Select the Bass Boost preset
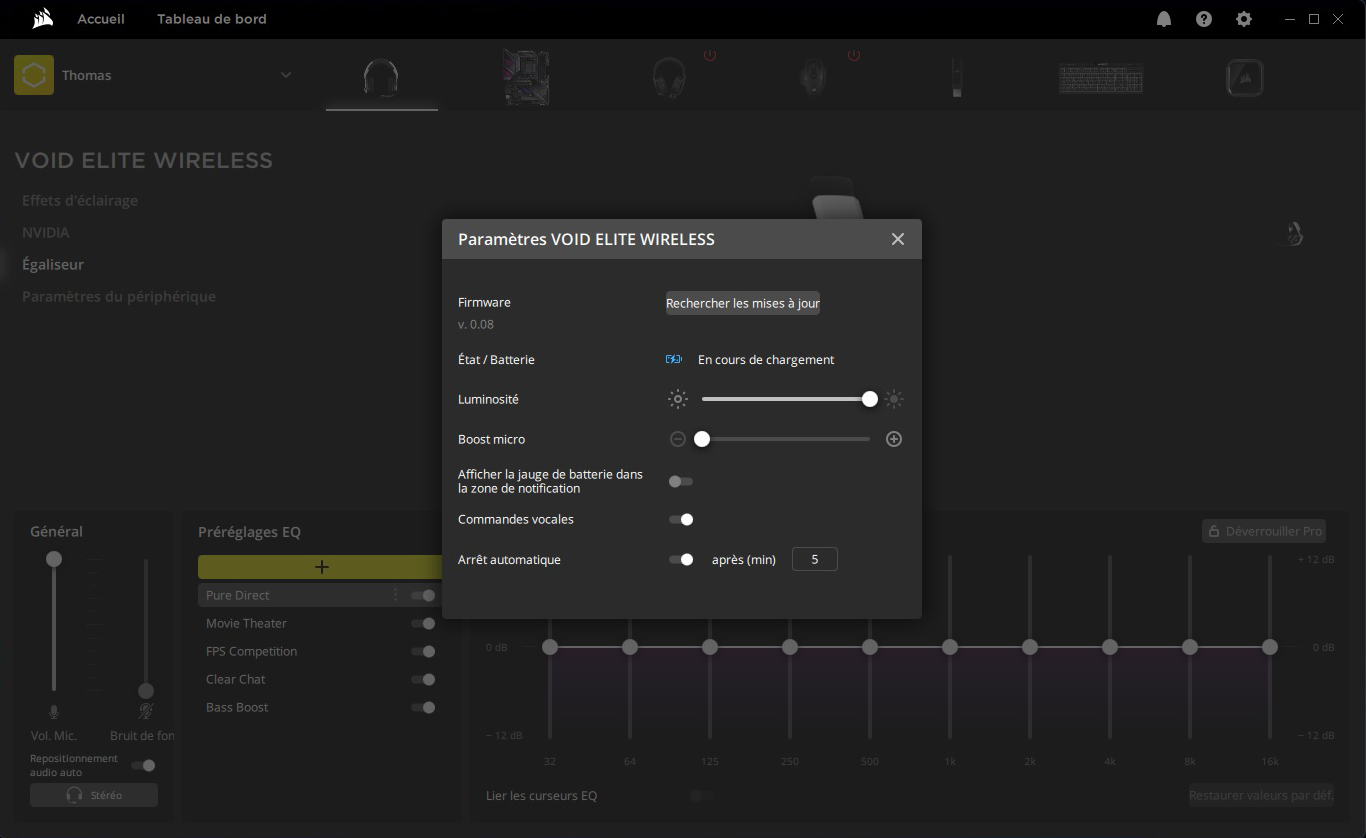The image size is (1366, 838). point(320,707)
